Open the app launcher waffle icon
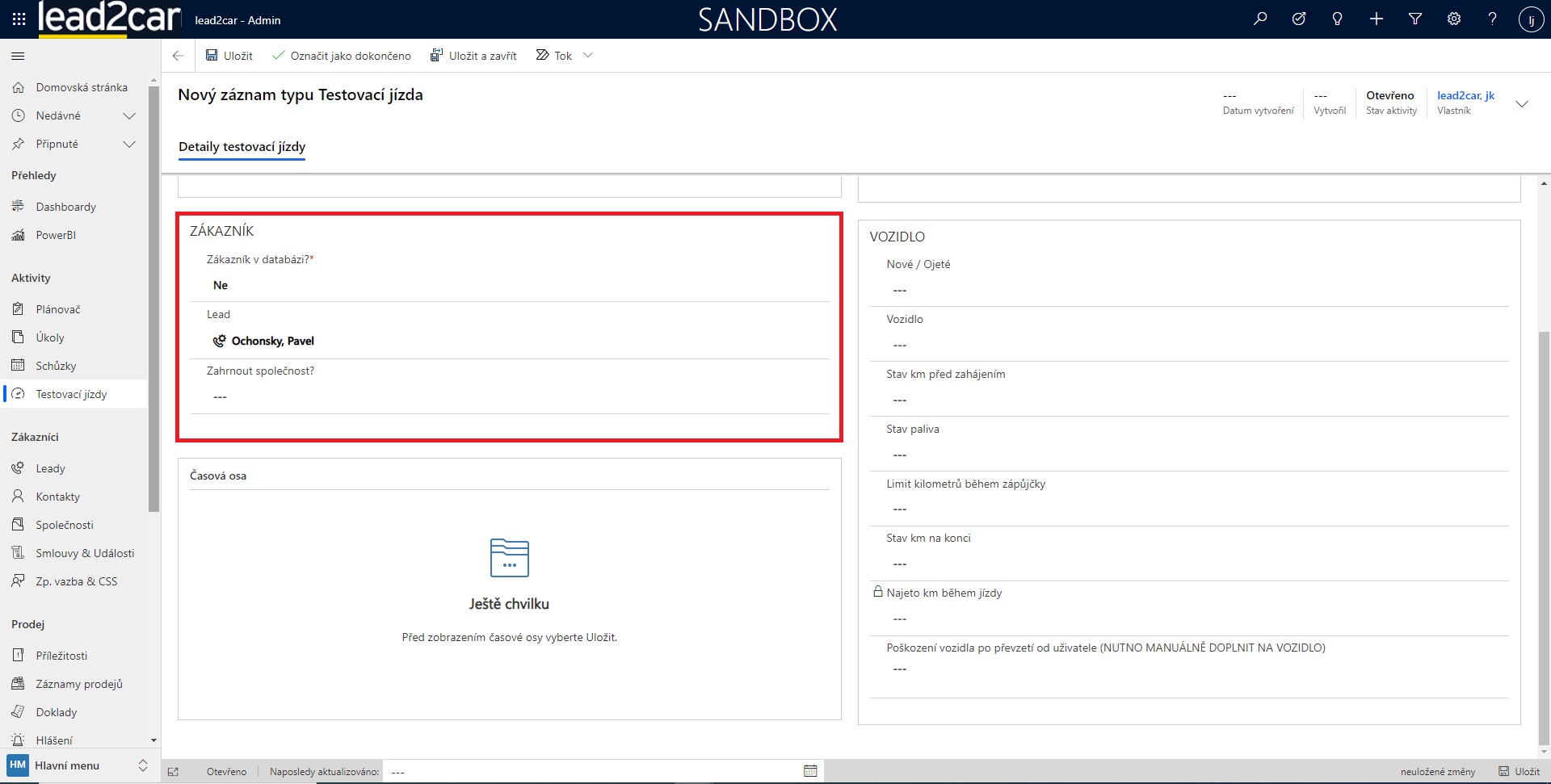The height and width of the screenshot is (784, 1551). (19, 19)
